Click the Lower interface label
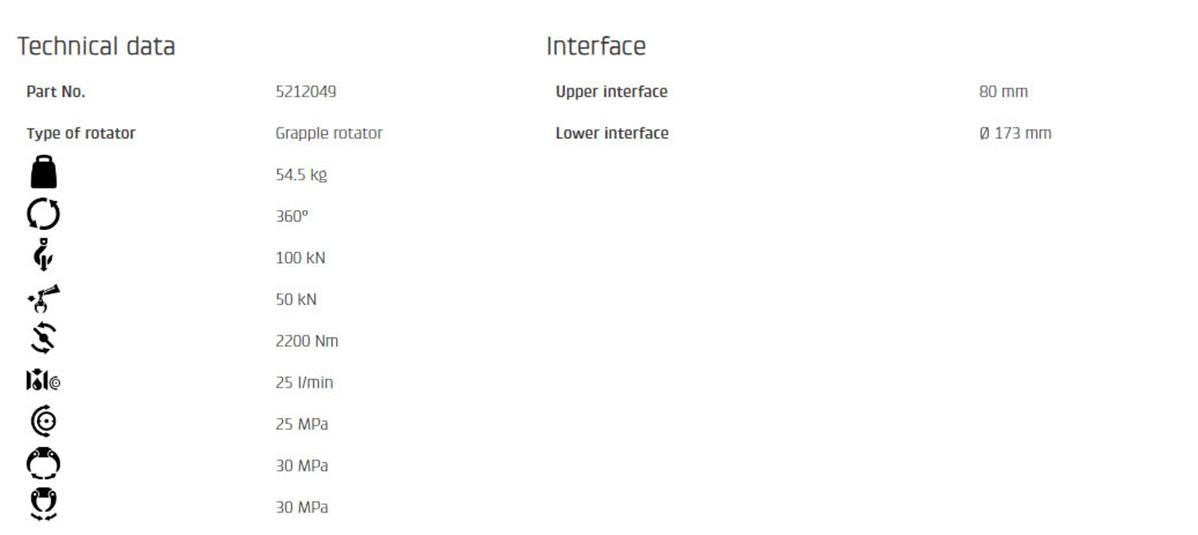This screenshot has height=535, width=1198. pyautogui.click(x=612, y=133)
